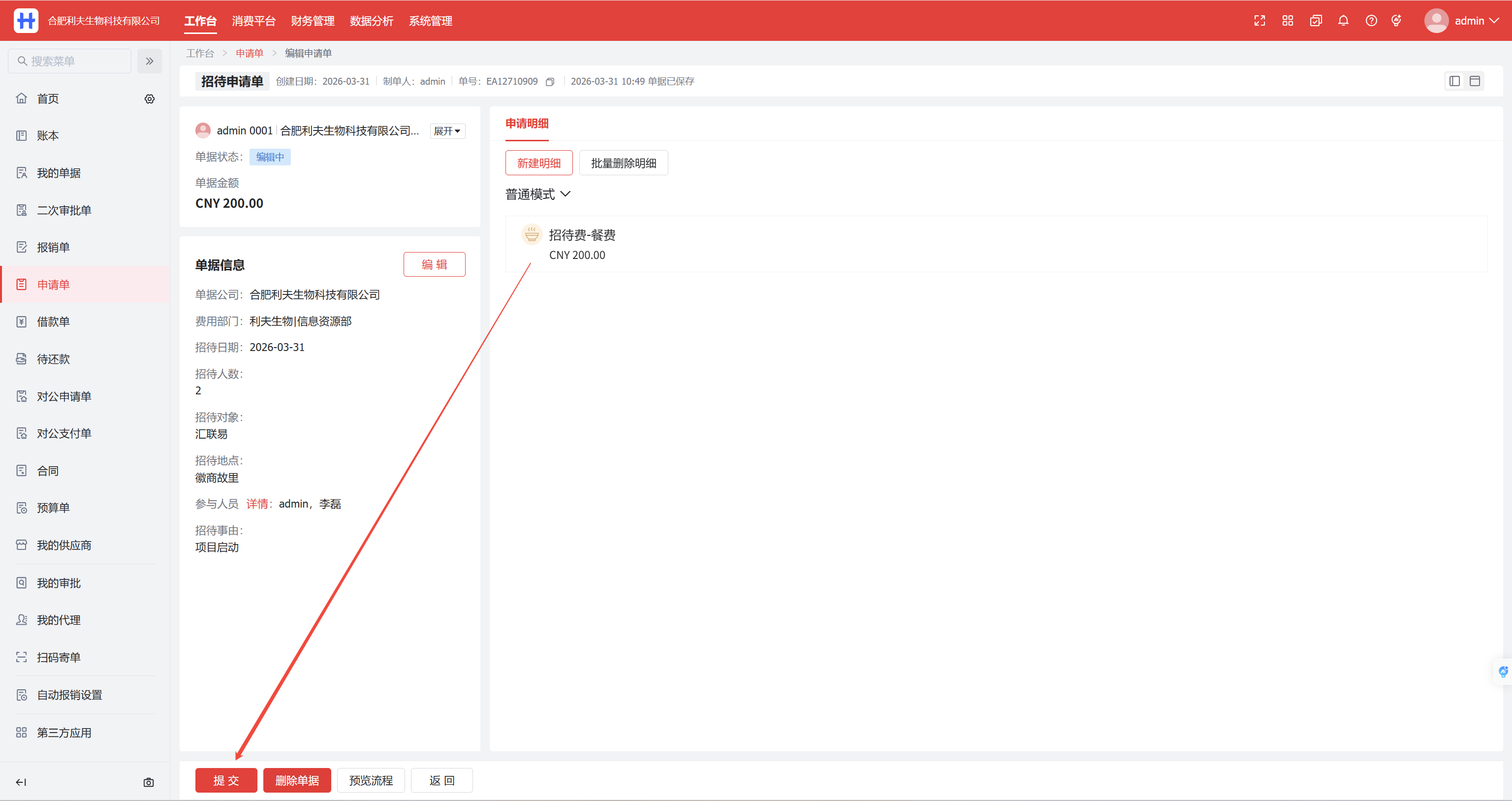This screenshot has width=1512, height=801.
Task: Open the AI assistant floating icon
Action: tap(1503, 672)
